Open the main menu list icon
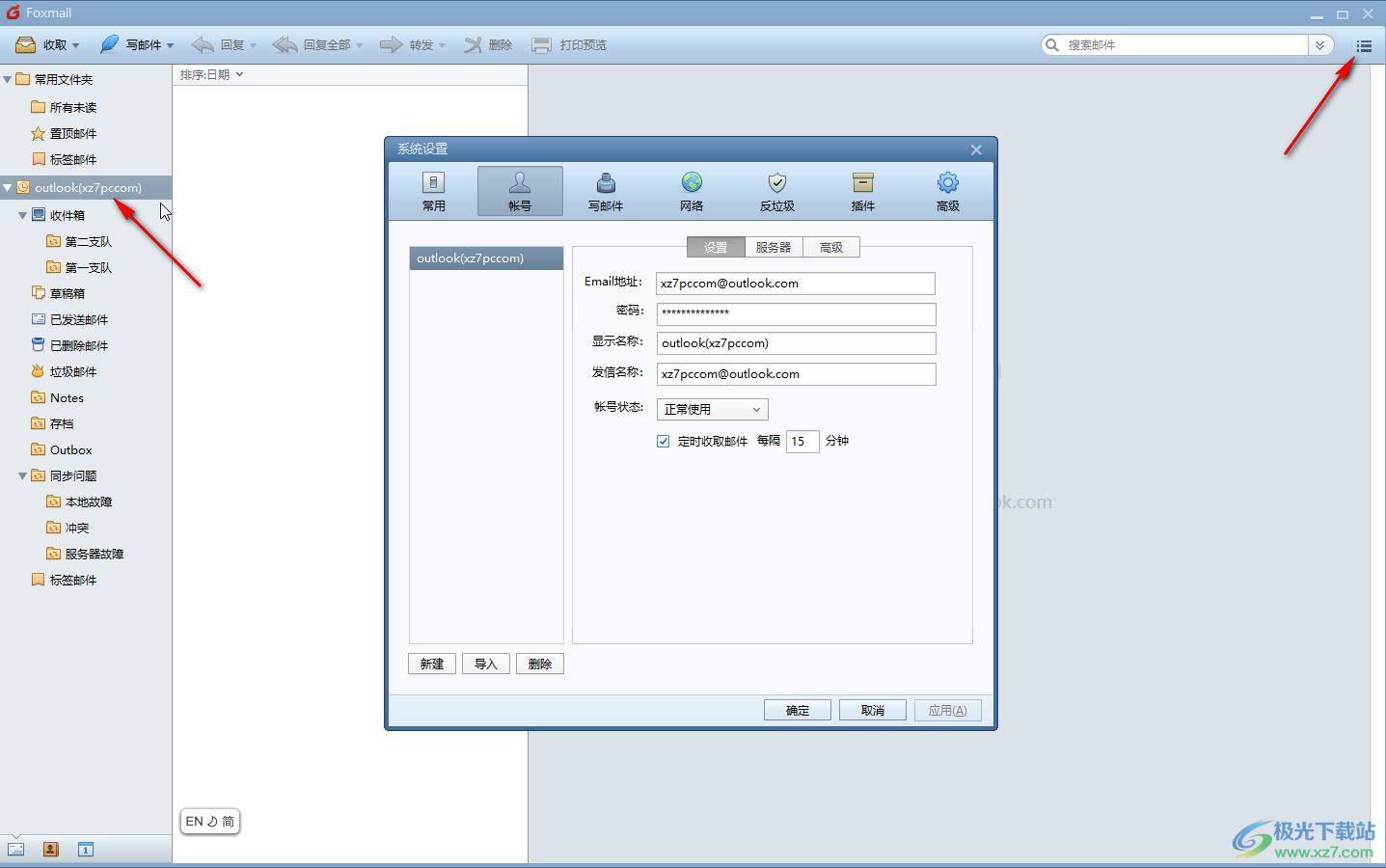1386x868 pixels. point(1364,45)
